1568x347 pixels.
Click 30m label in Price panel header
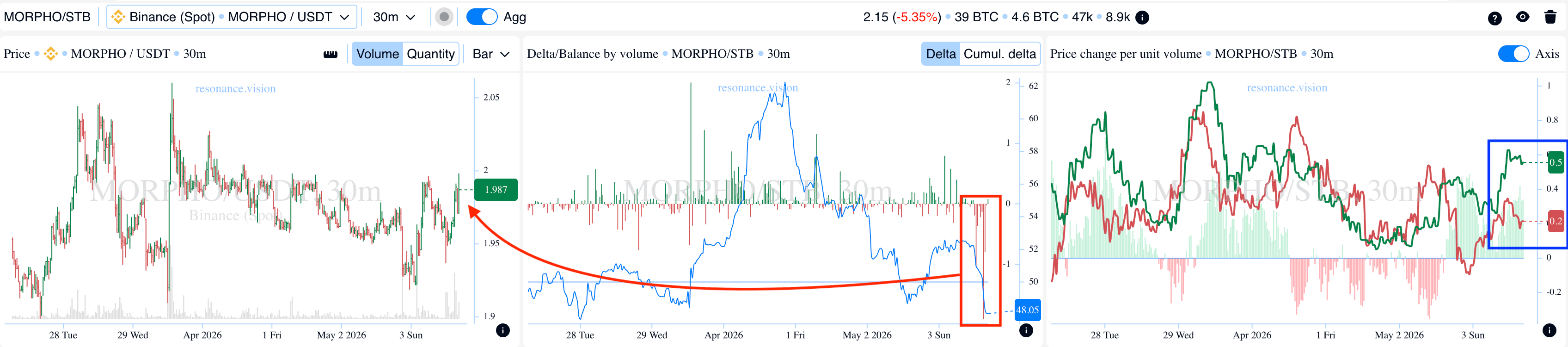pyautogui.click(x=195, y=54)
